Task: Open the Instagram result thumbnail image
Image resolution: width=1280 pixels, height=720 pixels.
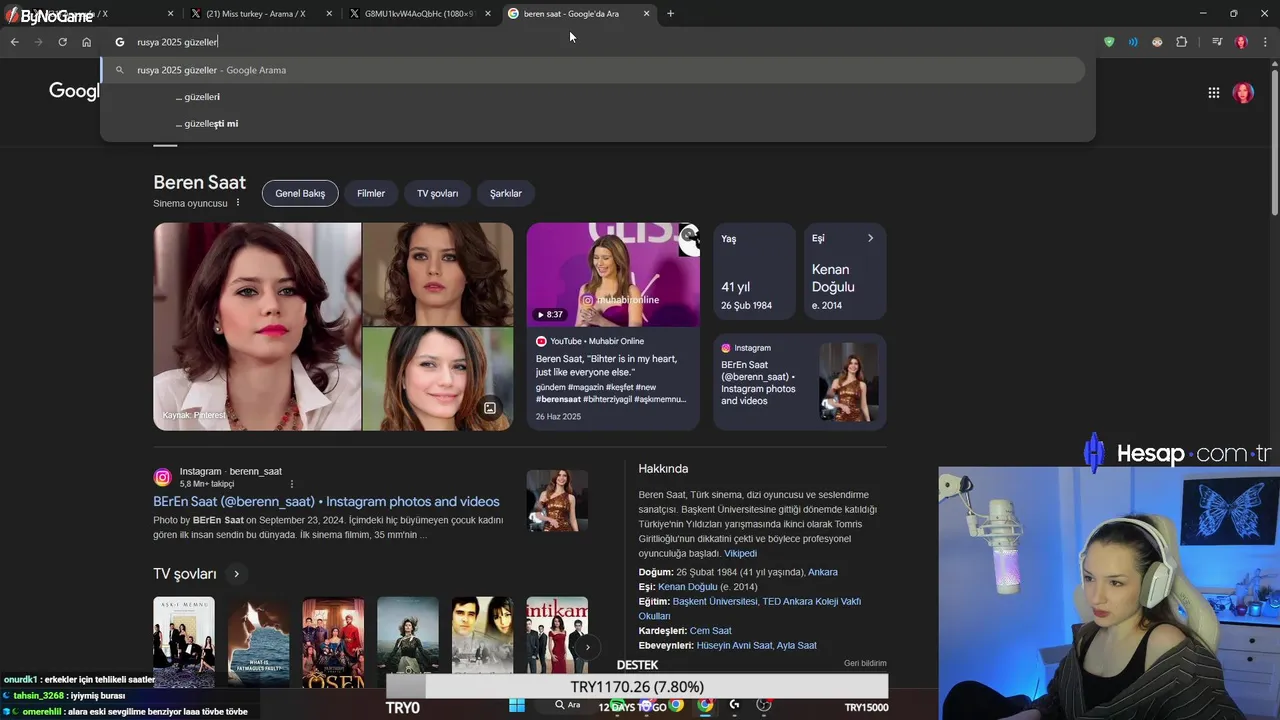Action: 557,500
